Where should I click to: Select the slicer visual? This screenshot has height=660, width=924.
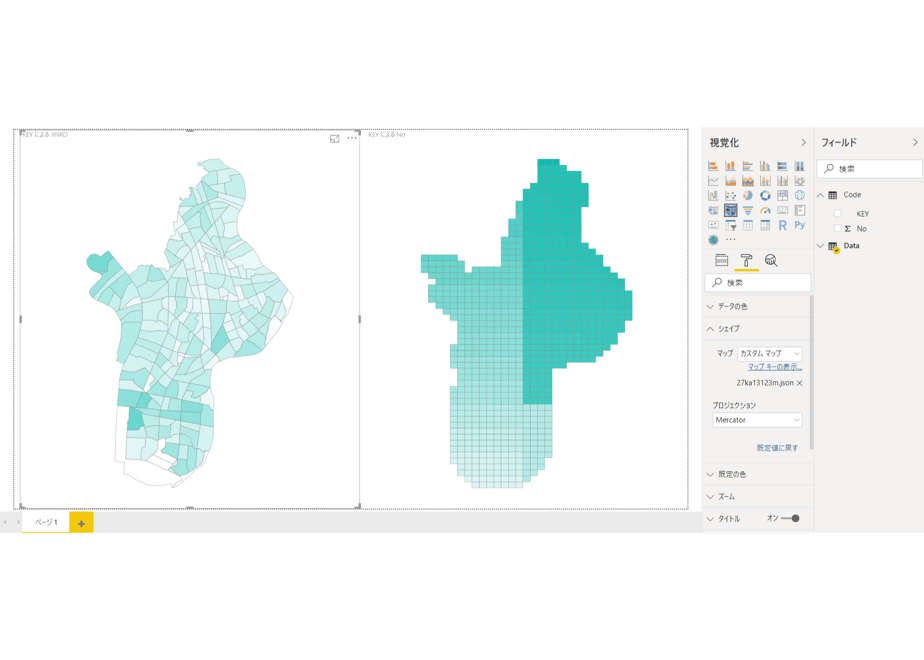click(x=730, y=225)
